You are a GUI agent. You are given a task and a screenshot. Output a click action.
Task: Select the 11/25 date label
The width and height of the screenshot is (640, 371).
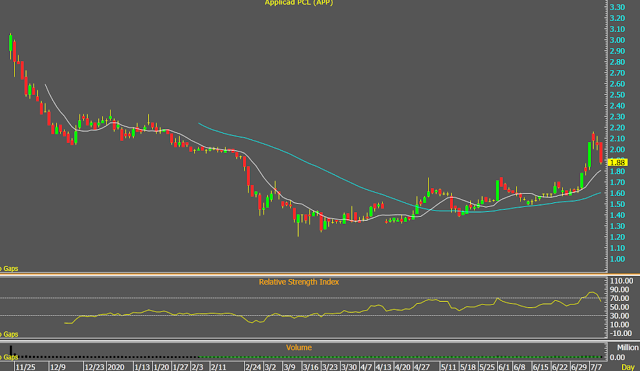tap(25, 367)
